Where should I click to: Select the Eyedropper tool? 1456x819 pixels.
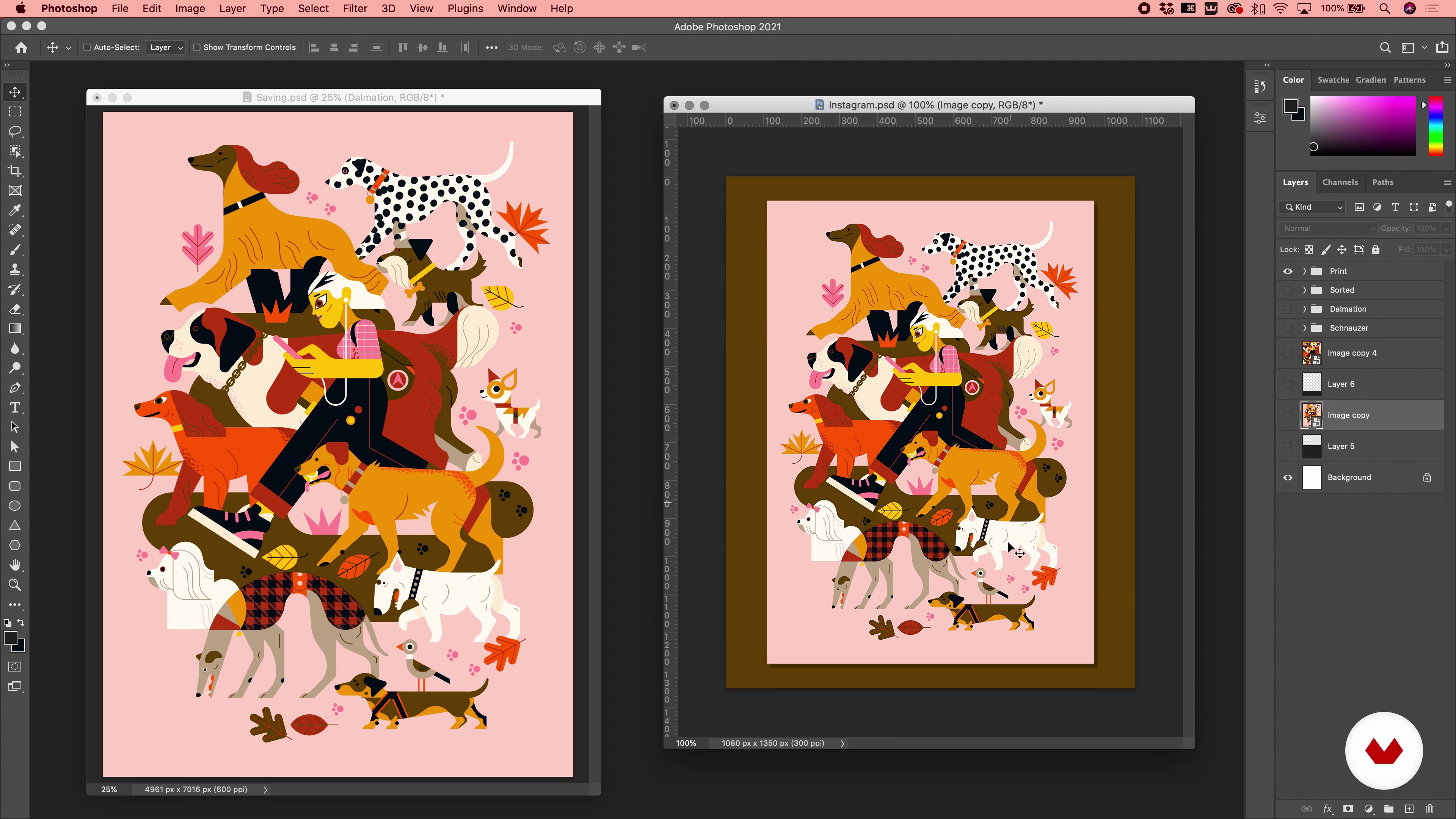click(15, 210)
